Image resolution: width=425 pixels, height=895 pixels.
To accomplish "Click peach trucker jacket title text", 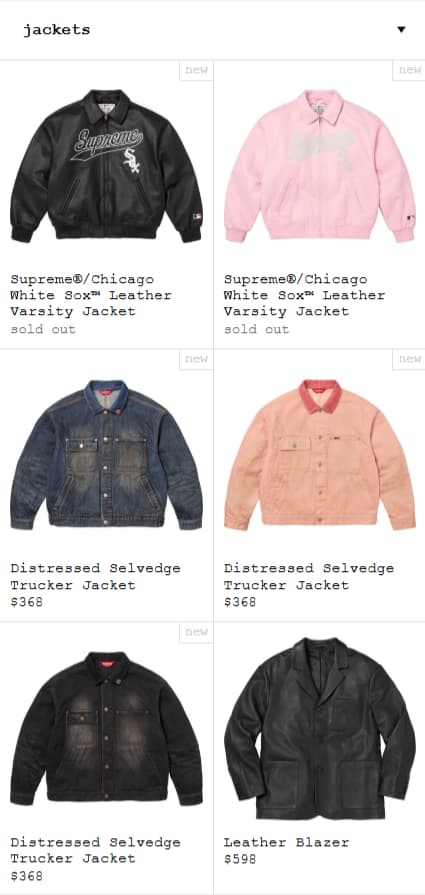I will coord(309,576).
